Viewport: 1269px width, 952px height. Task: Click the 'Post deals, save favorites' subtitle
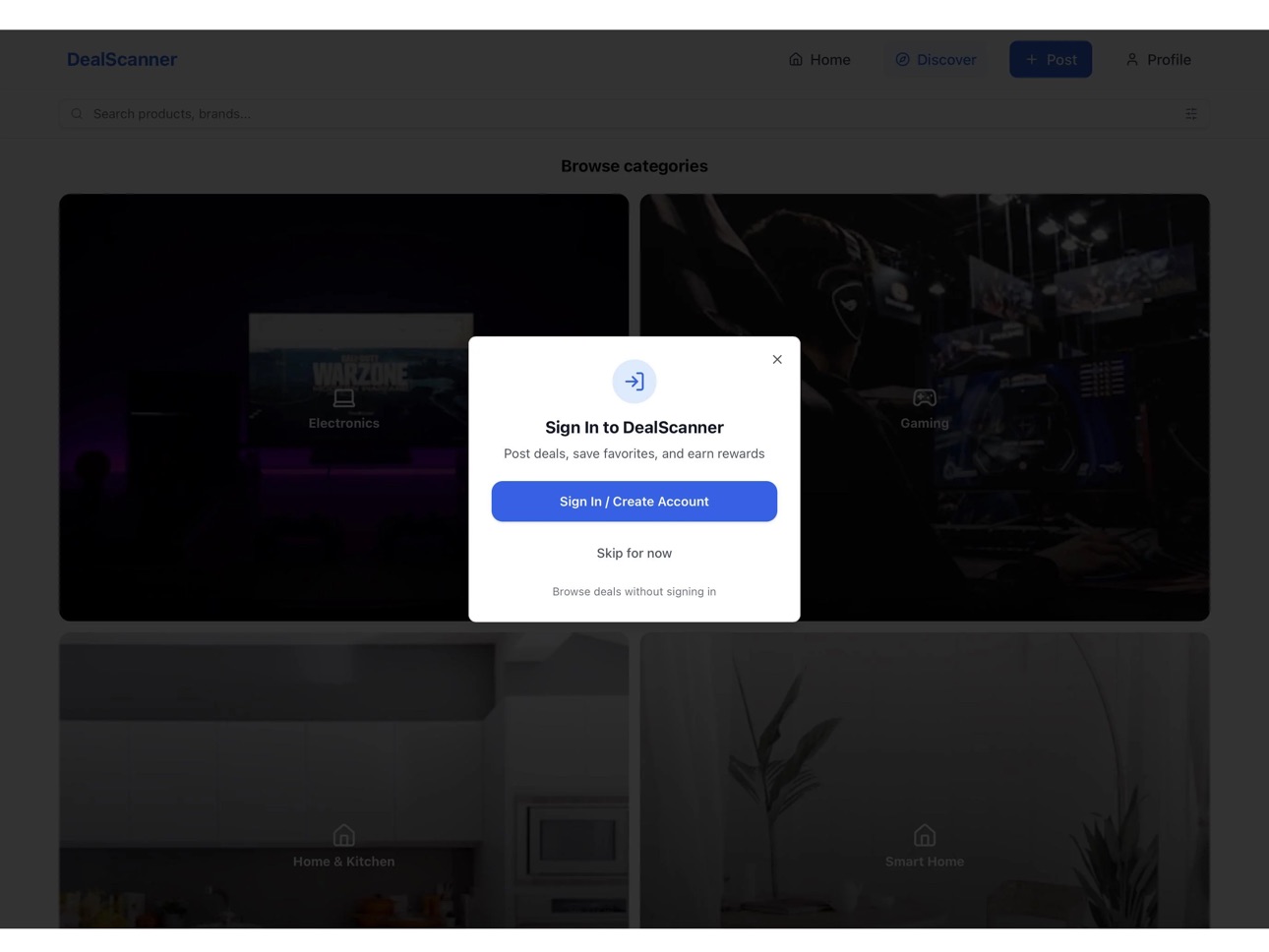click(634, 453)
